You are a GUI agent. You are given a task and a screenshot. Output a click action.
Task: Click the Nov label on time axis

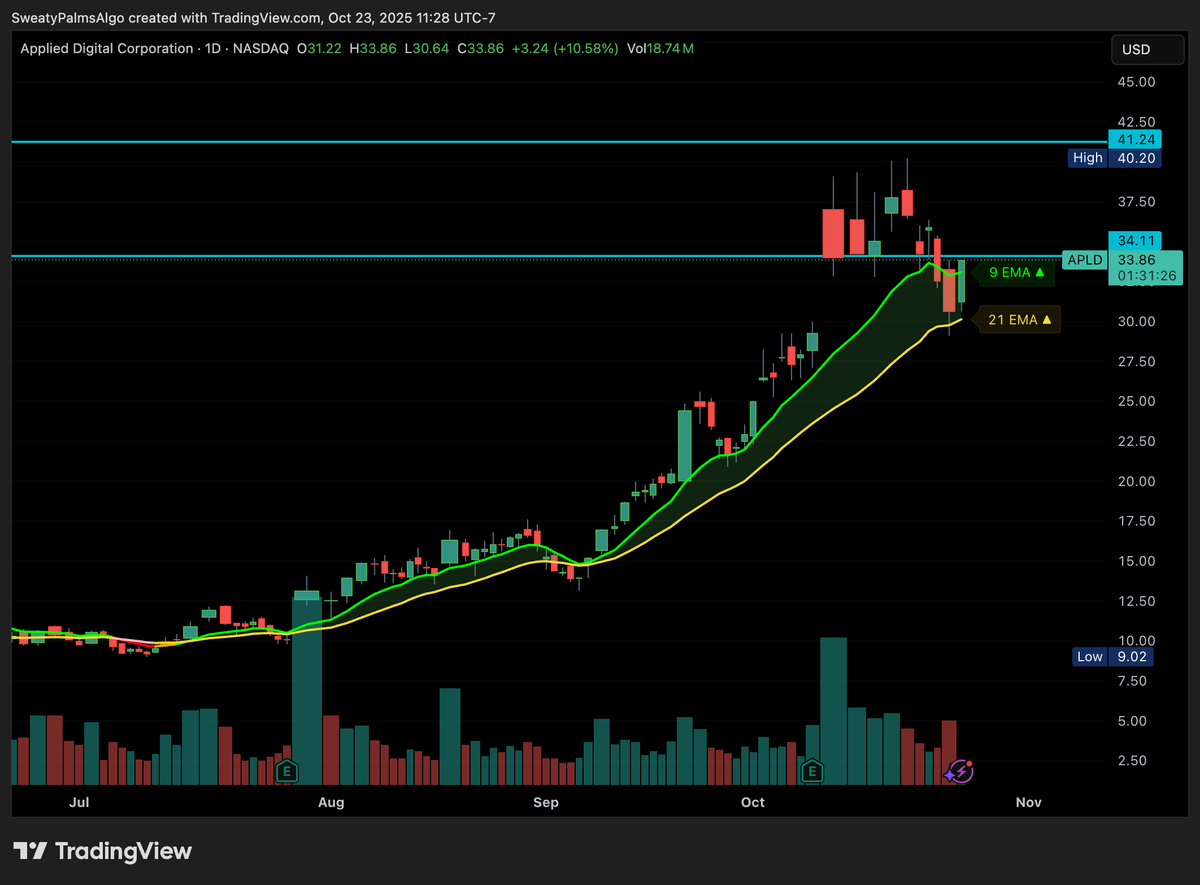coord(1028,802)
